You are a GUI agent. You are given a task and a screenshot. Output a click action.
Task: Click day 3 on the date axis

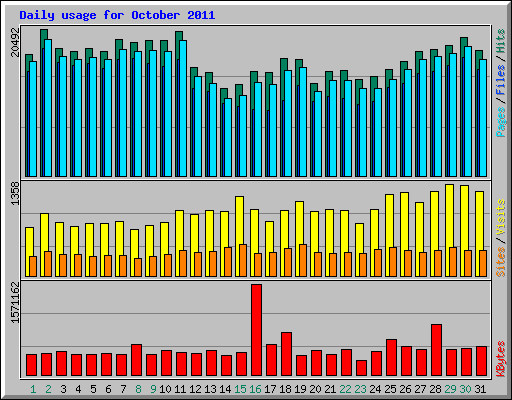[x=63, y=389]
